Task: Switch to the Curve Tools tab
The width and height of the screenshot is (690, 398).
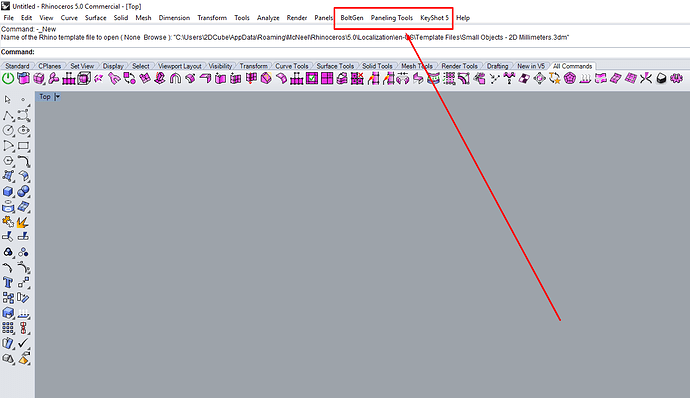Action: (291, 66)
